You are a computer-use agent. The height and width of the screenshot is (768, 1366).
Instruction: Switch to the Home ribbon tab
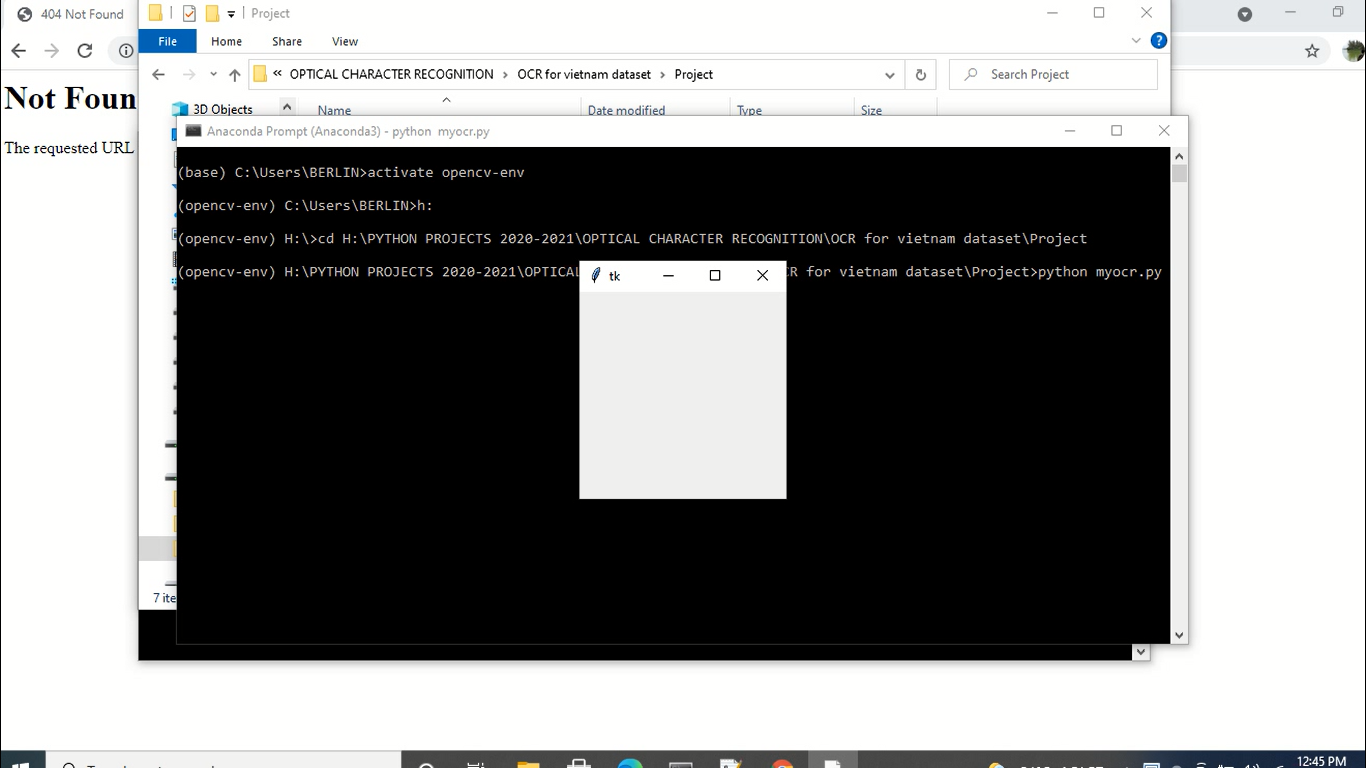[x=226, y=41]
